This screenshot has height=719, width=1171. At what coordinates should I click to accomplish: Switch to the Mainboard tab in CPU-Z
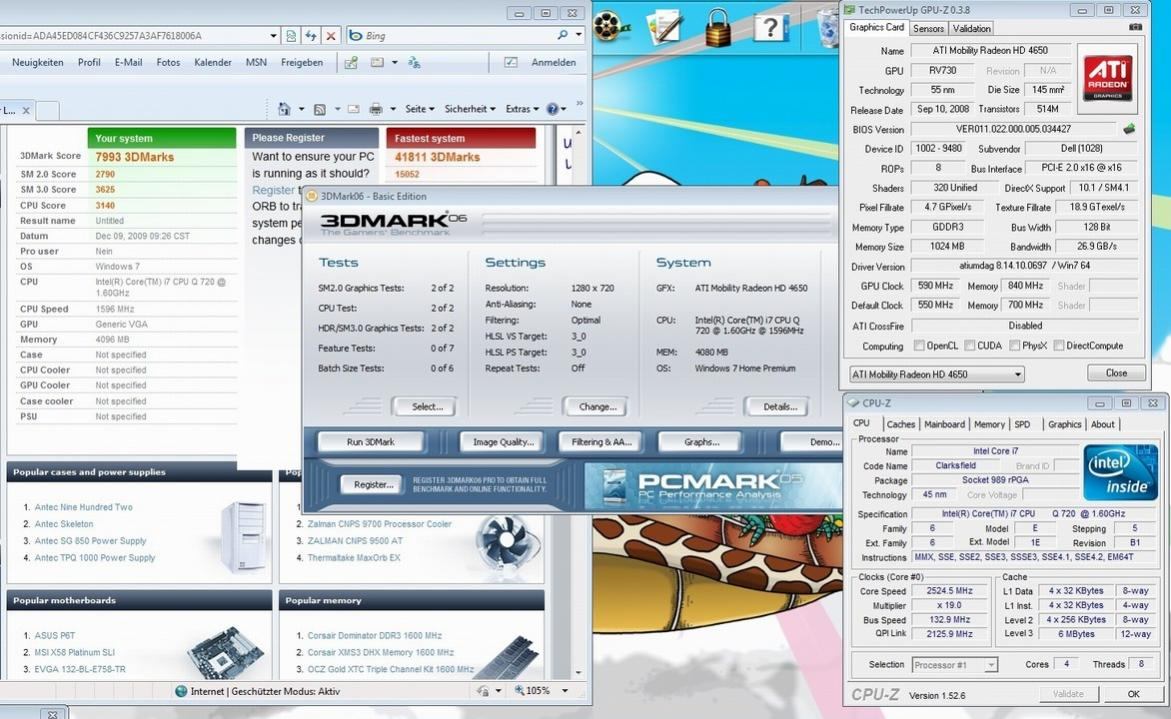[945, 424]
